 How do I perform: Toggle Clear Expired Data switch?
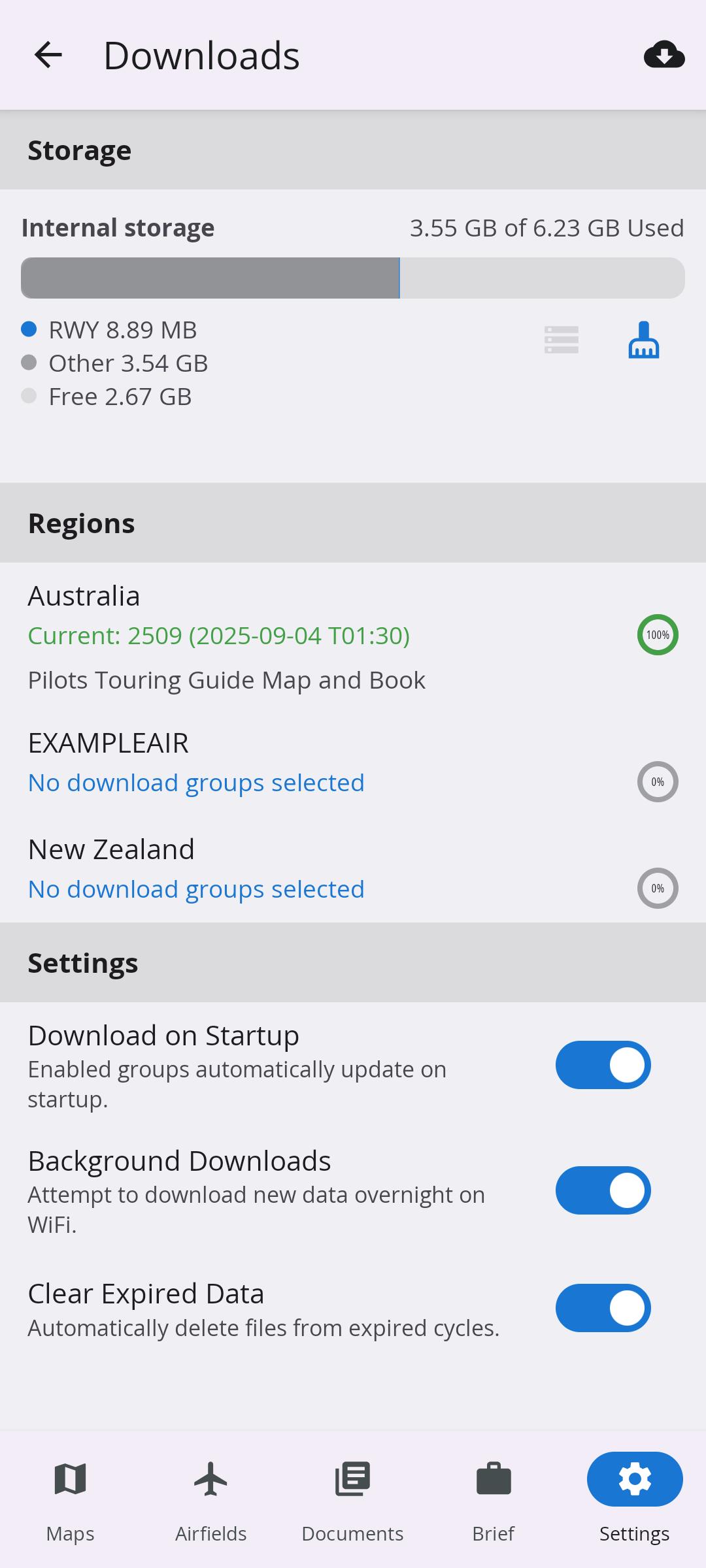click(603, 1309)
